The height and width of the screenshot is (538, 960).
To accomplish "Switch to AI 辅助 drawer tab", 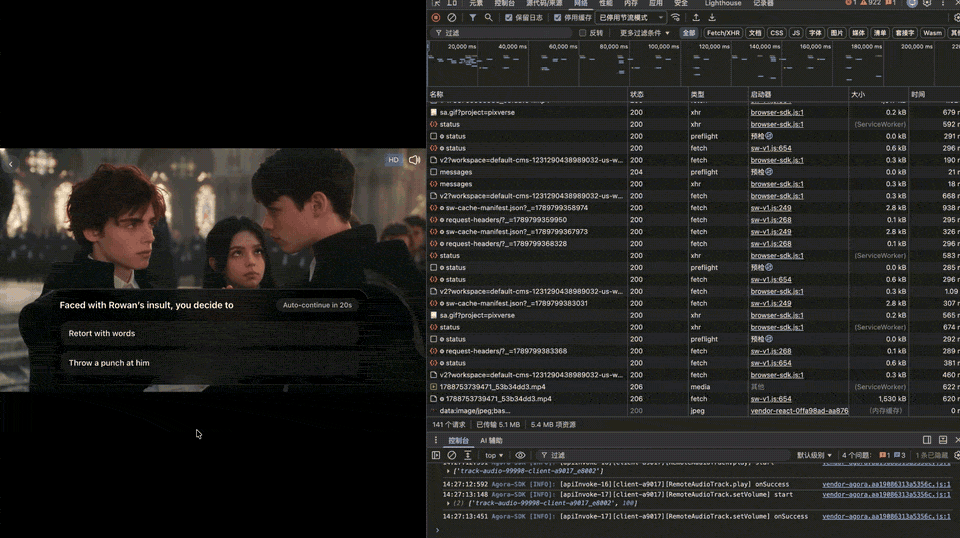I will (491, 440).
